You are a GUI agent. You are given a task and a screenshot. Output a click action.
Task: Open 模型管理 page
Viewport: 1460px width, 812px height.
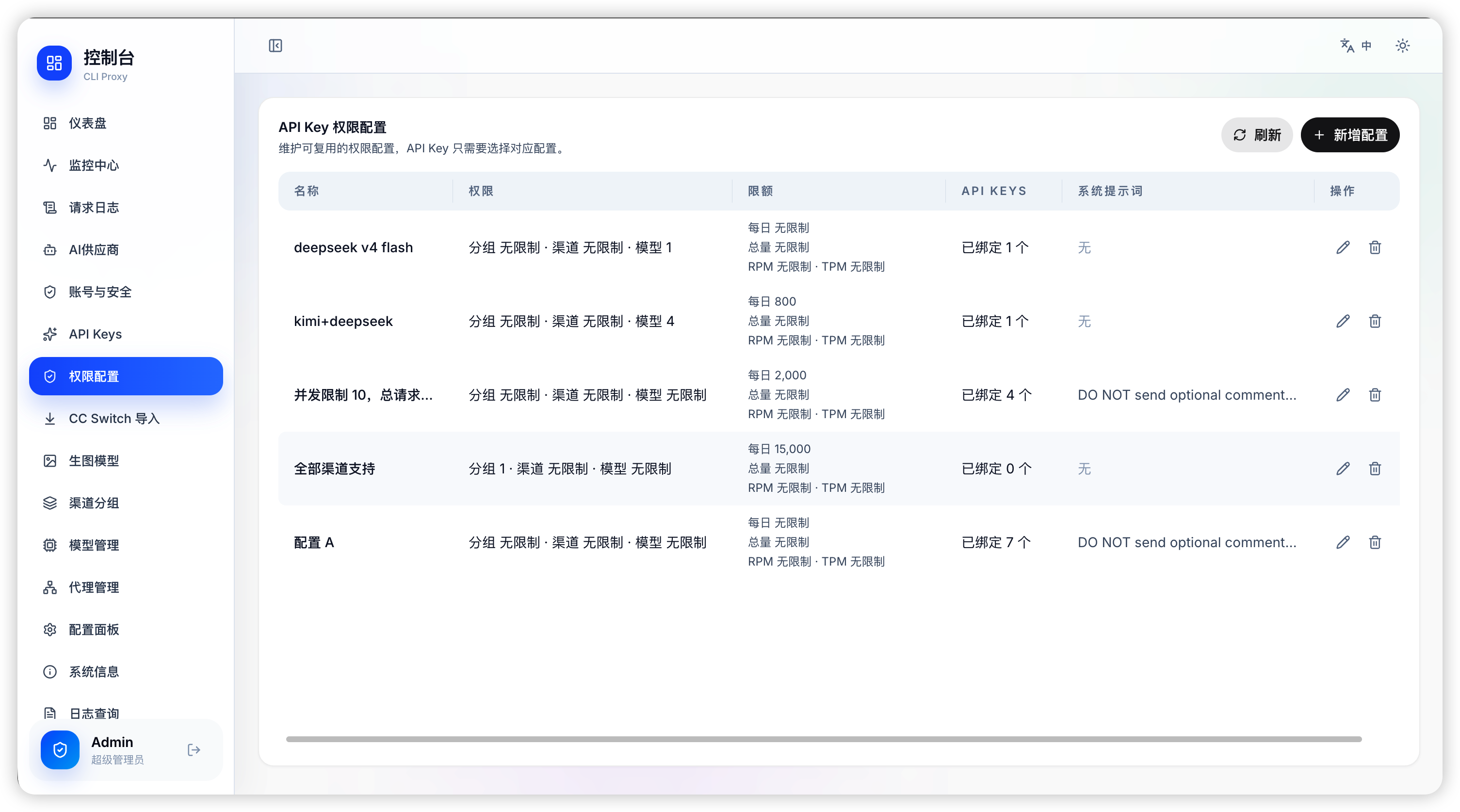coord(126,545)
